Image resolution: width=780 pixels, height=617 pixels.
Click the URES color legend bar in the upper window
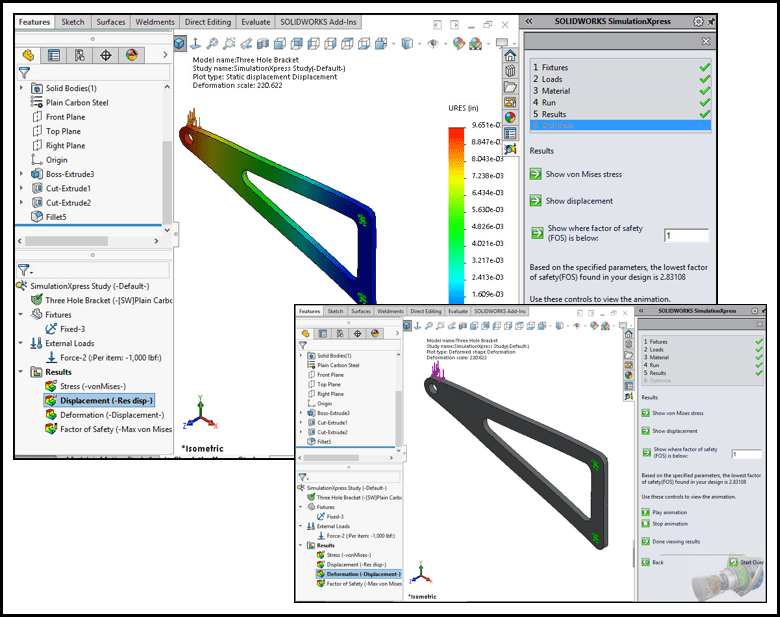(456, 216)
